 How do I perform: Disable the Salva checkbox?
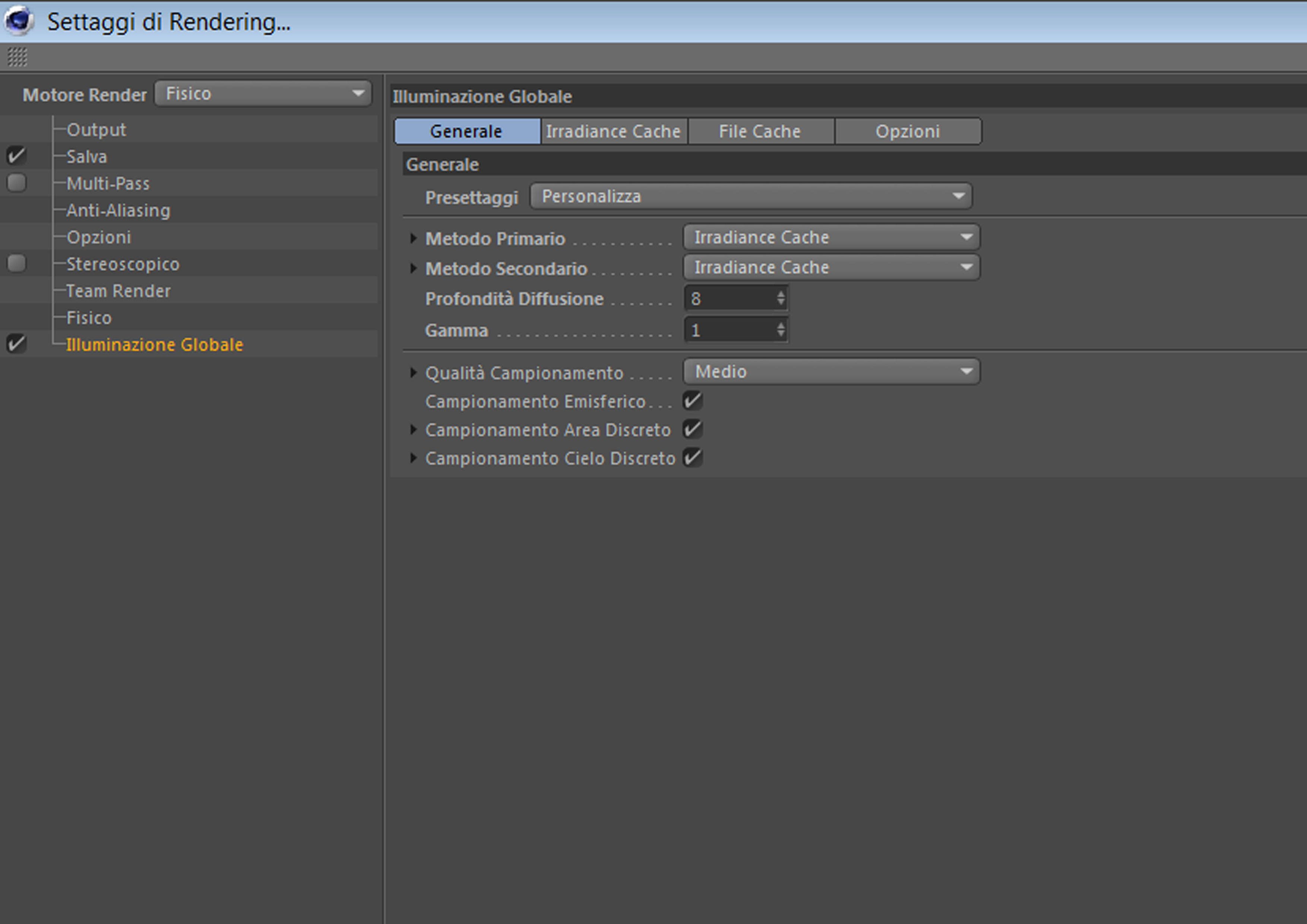pos(16,155)
